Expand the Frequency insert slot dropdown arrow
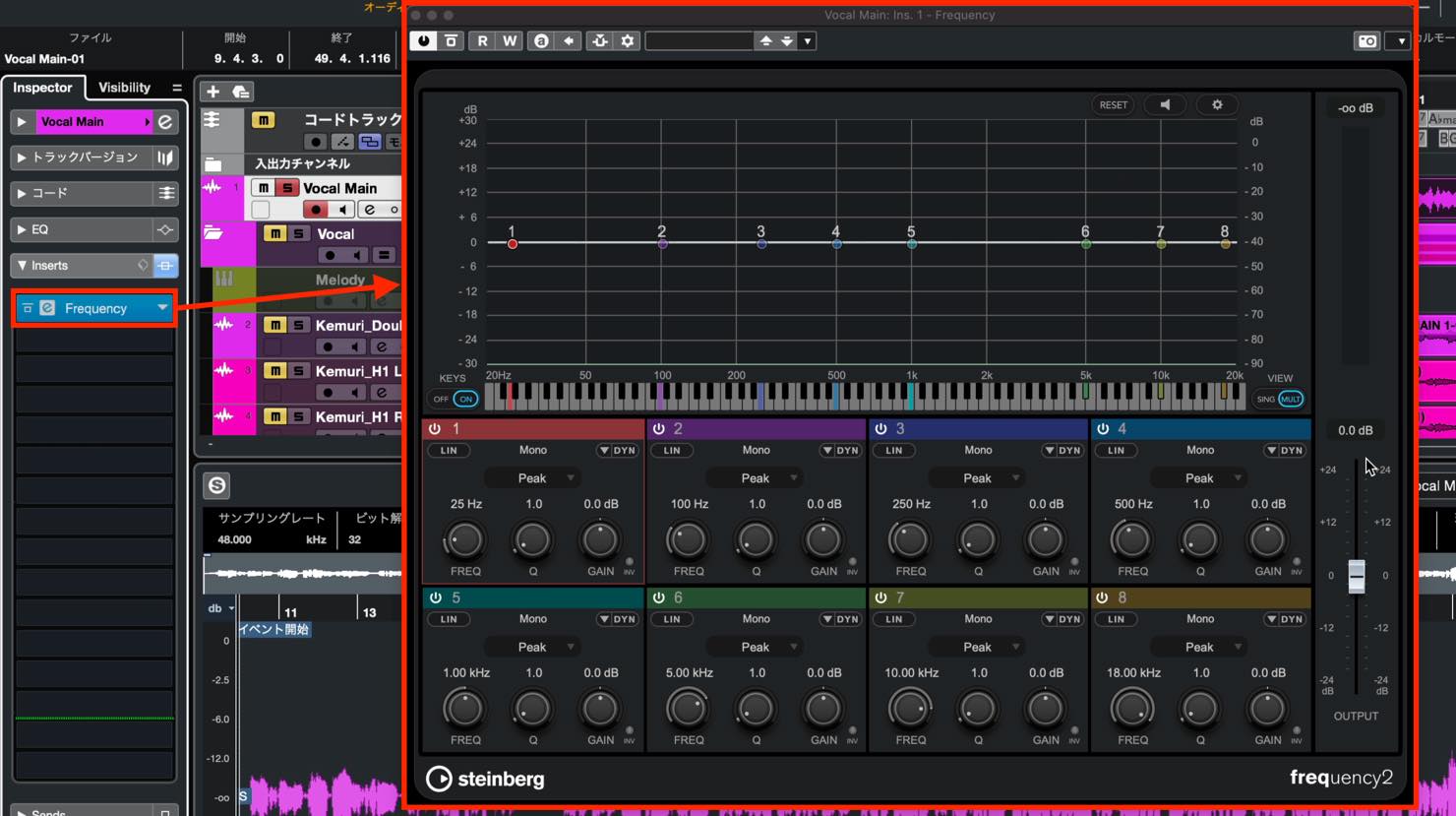 pyautogui.click(x=162, y=308)
